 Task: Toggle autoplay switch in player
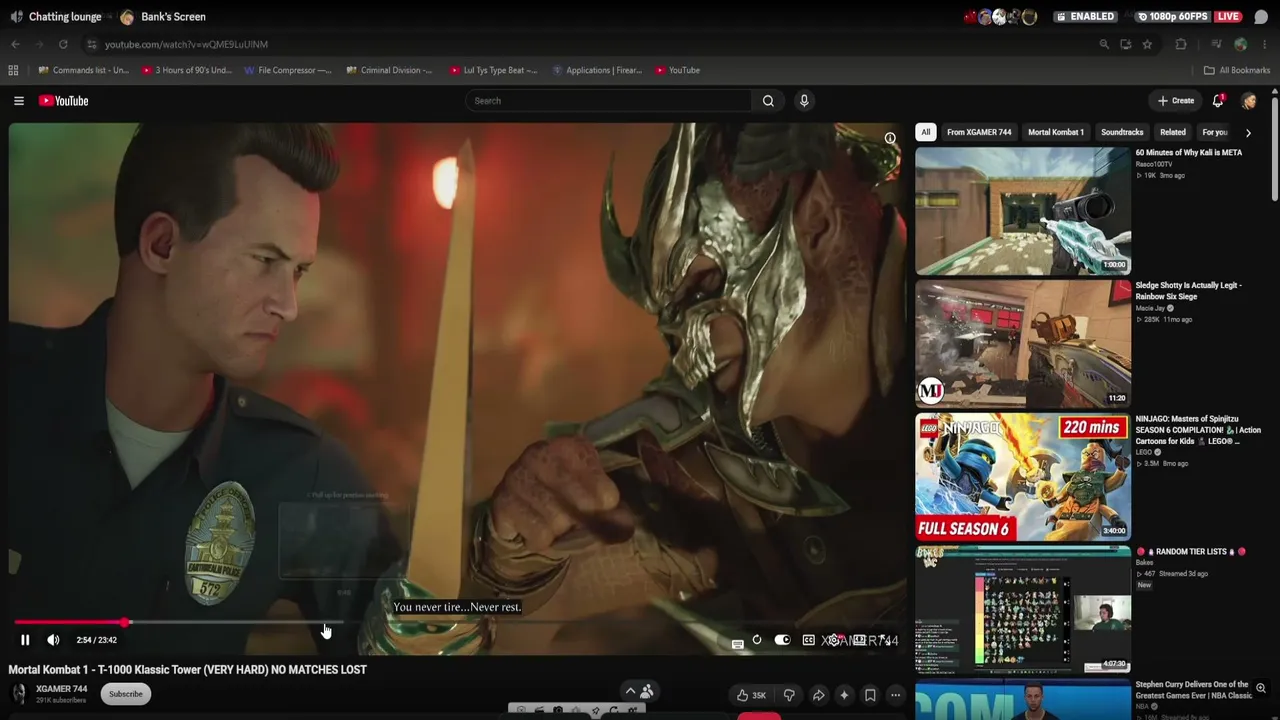pyautogui.click(x=782, y=640)
